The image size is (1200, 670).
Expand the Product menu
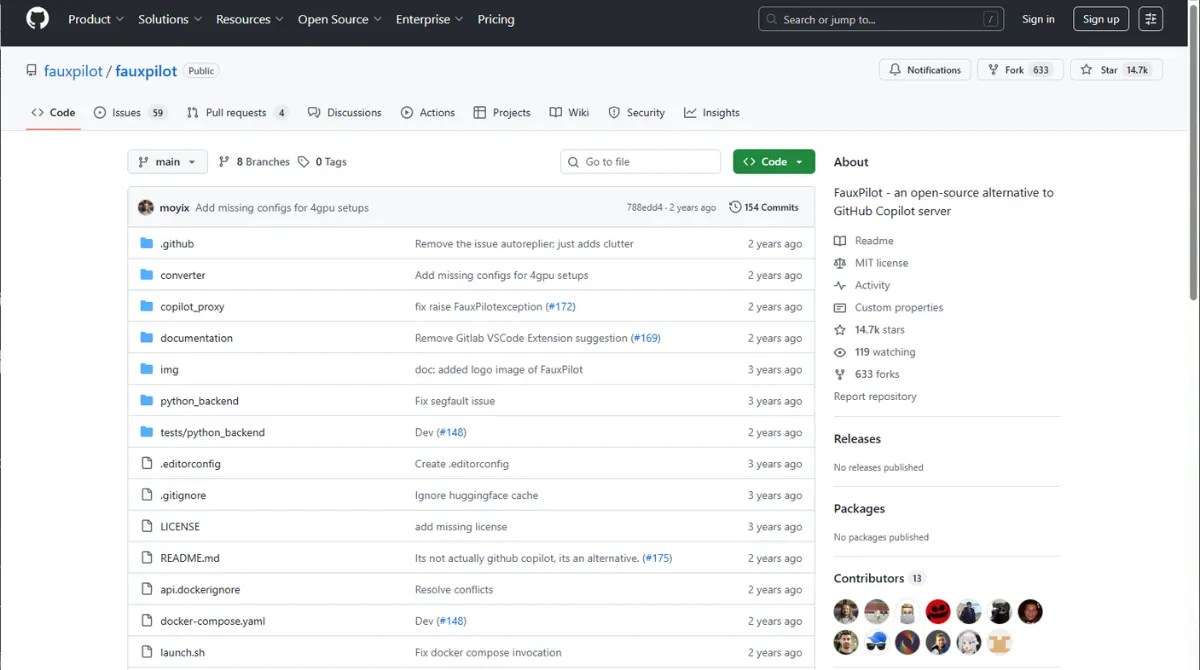pos(96,19)
